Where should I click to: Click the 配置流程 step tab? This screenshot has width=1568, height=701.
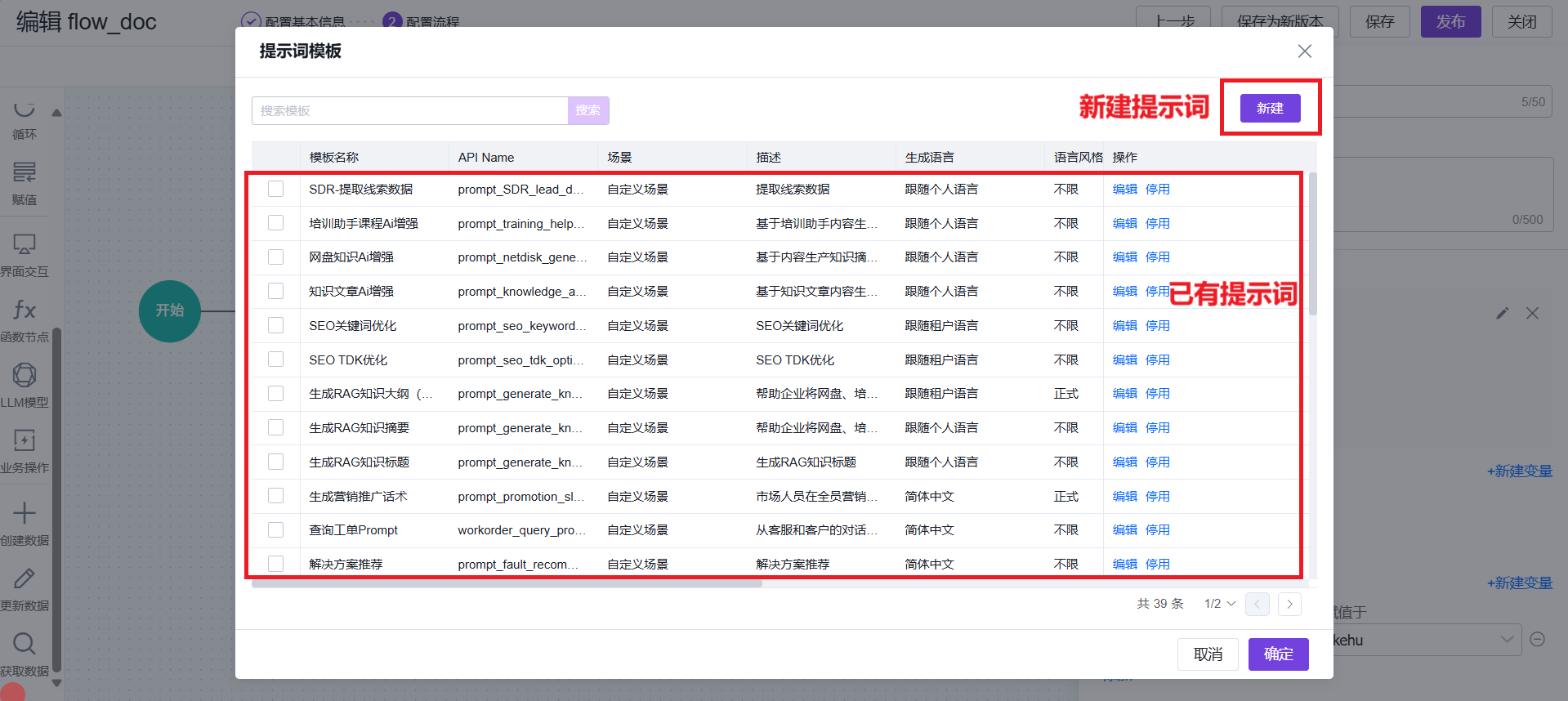click(x=431, y=21)
